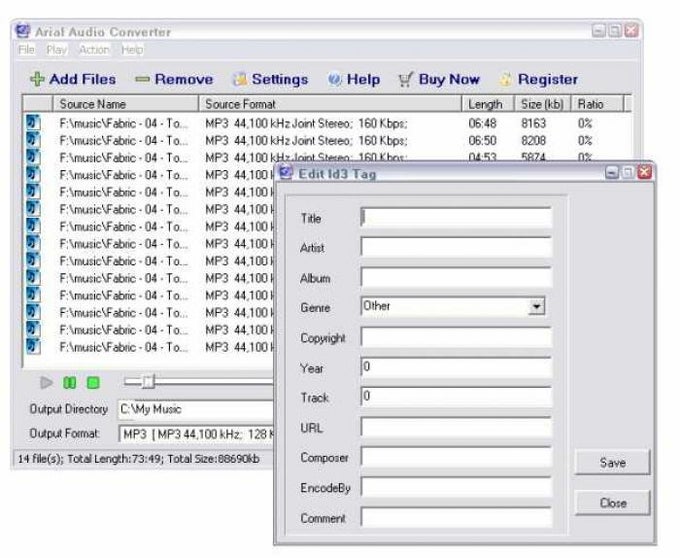The image size is (680, 558).
Task: Select the file row with length 06:48
Action: coord(326,124)
